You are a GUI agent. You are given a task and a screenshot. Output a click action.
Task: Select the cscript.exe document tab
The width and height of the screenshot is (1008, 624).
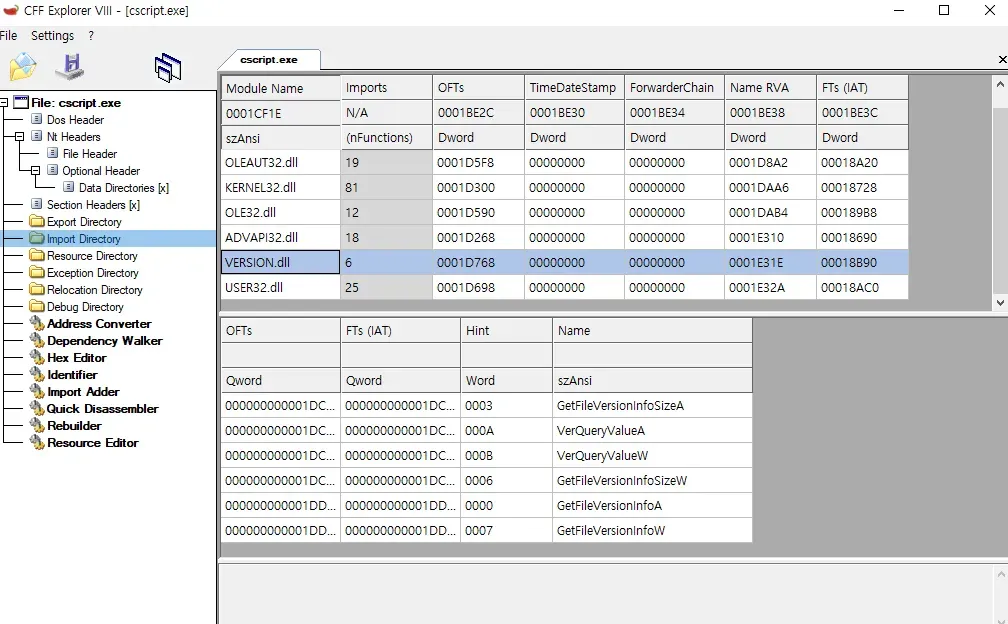pos(269,60)
